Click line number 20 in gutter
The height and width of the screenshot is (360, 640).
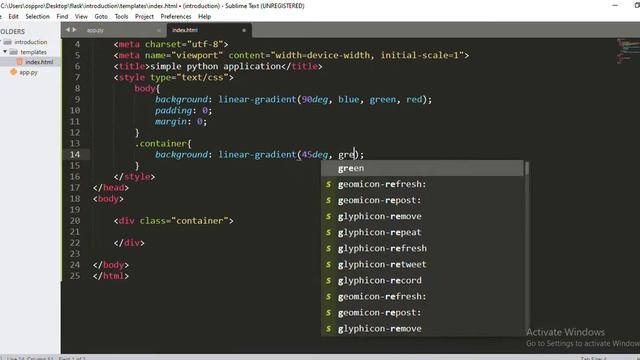point(75,221)
